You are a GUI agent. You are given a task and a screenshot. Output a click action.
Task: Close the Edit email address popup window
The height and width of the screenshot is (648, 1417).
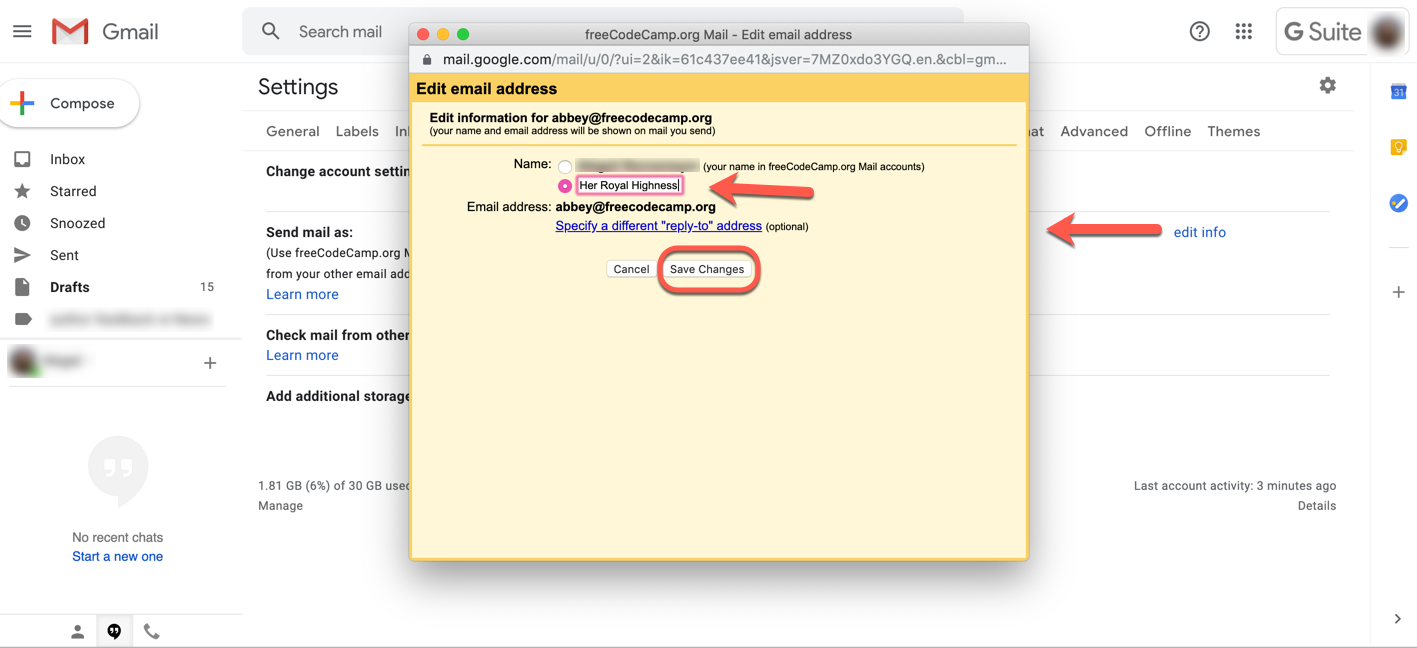coord(423,34)
